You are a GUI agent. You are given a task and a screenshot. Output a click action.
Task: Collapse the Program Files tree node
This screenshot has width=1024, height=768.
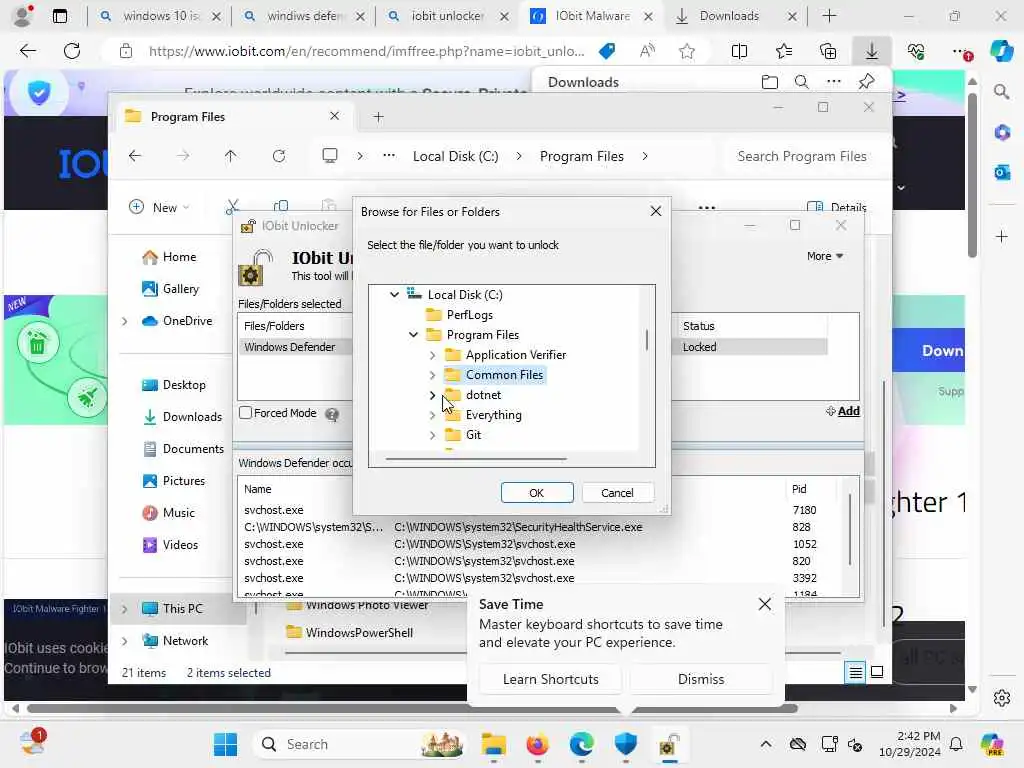(x=413, y=334)
